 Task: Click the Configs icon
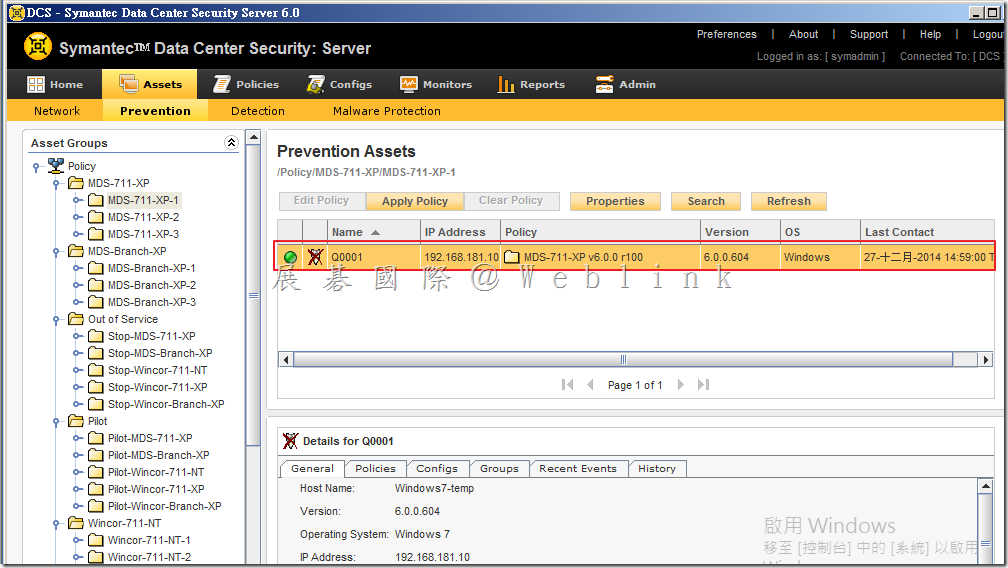coord(315,84)
